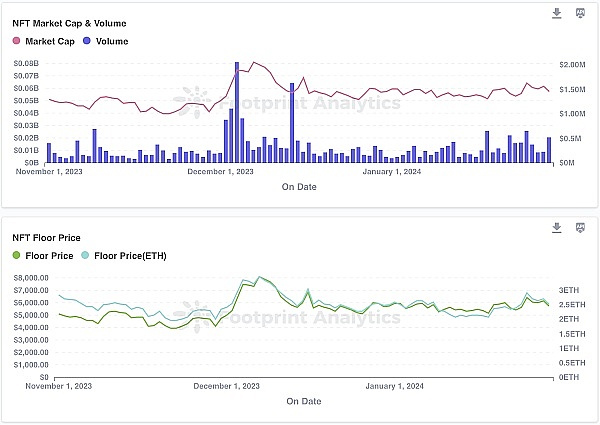Open API option for Market Cap chart

[581, 13]
